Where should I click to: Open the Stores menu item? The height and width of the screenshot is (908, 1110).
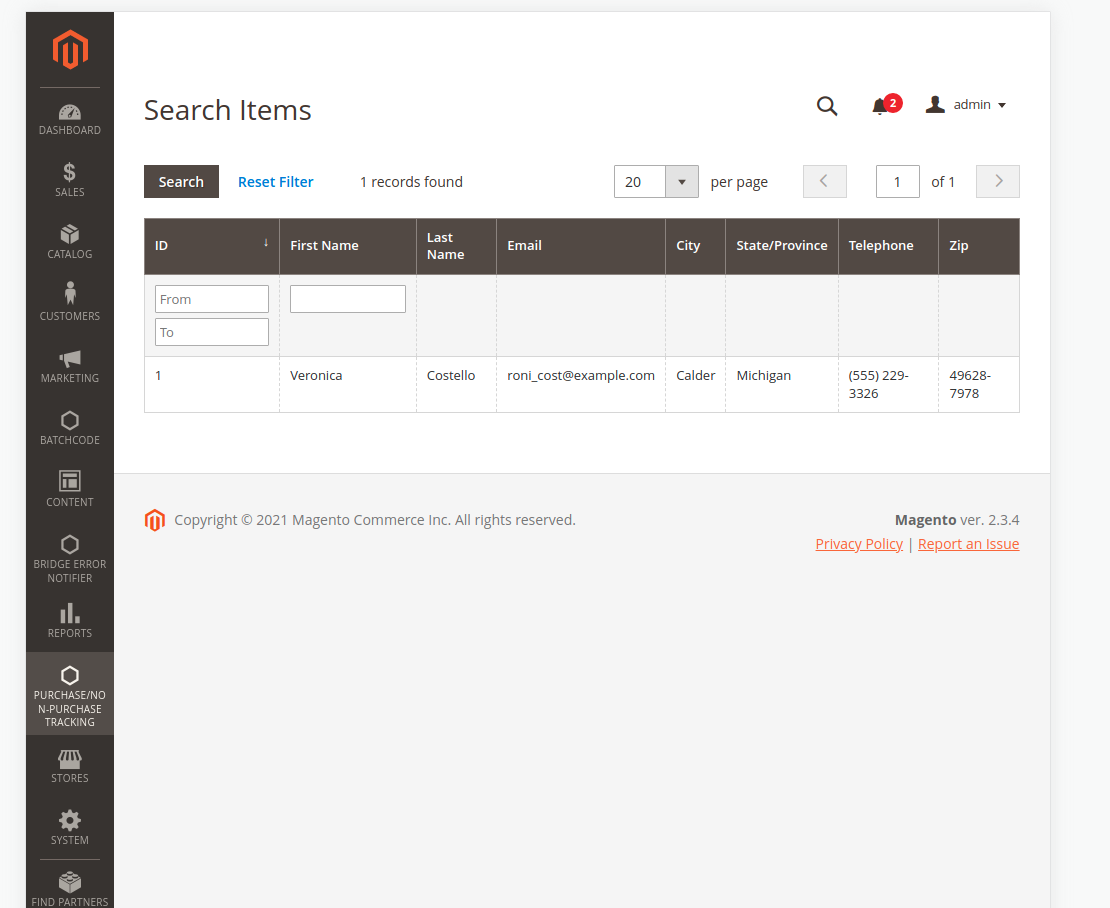coord(70,766)
